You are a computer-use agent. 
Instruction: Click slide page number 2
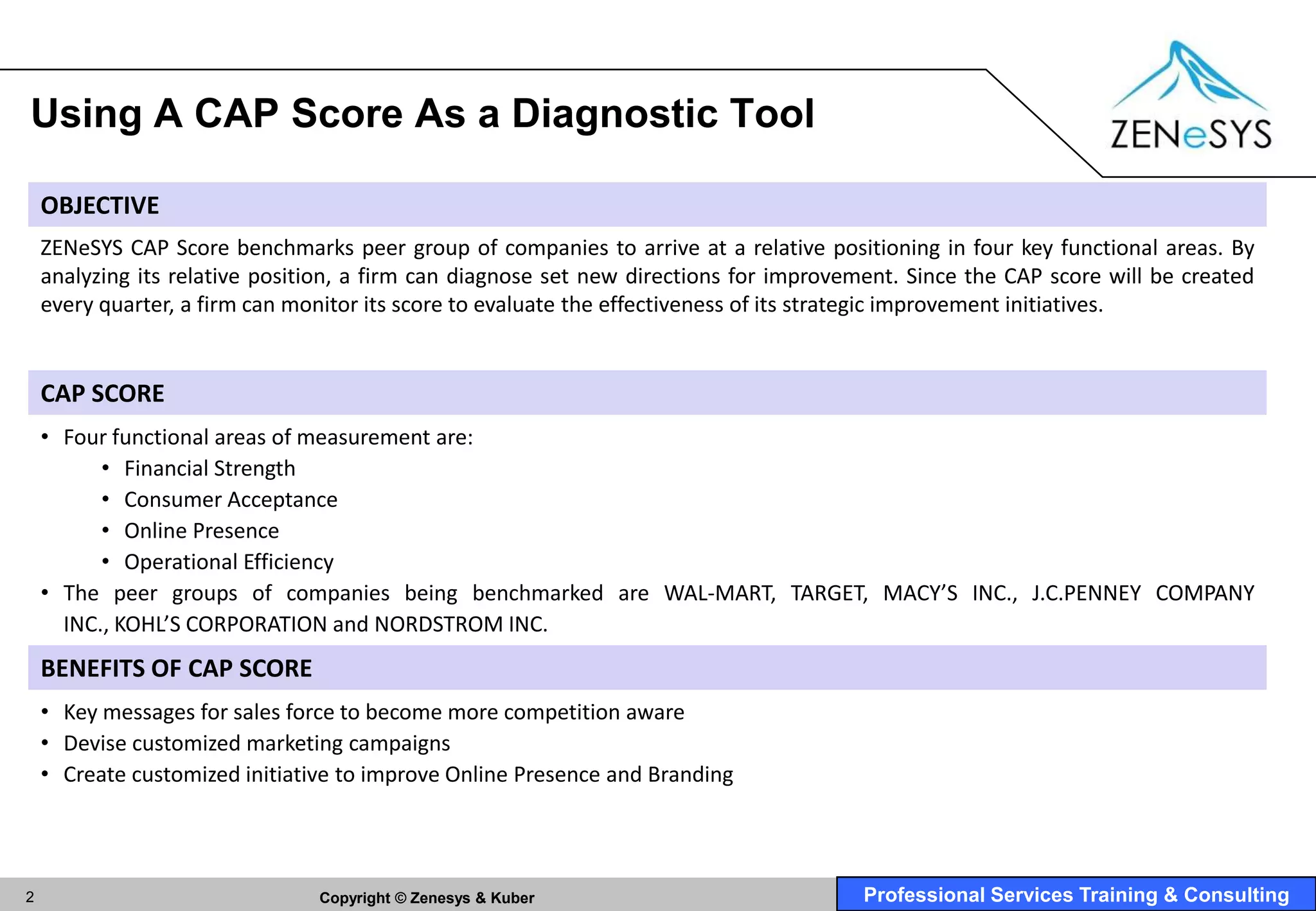pos(30,897)
